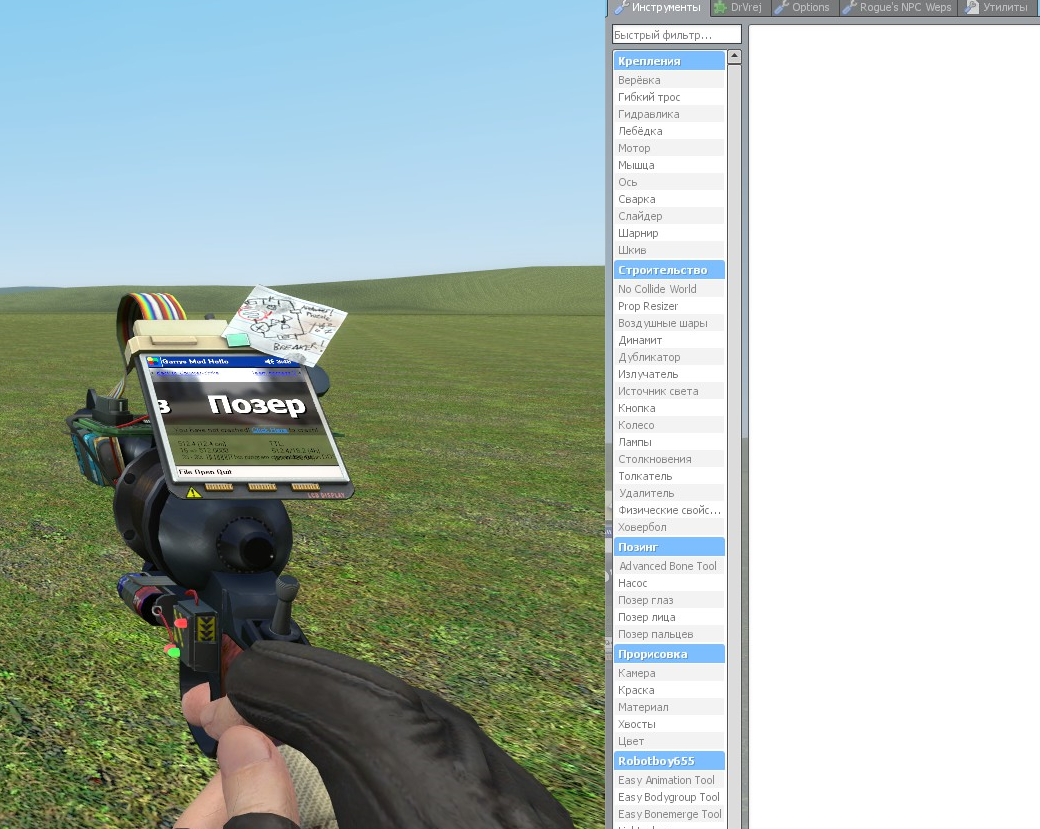Select the Материал tool

click(669, 707)
